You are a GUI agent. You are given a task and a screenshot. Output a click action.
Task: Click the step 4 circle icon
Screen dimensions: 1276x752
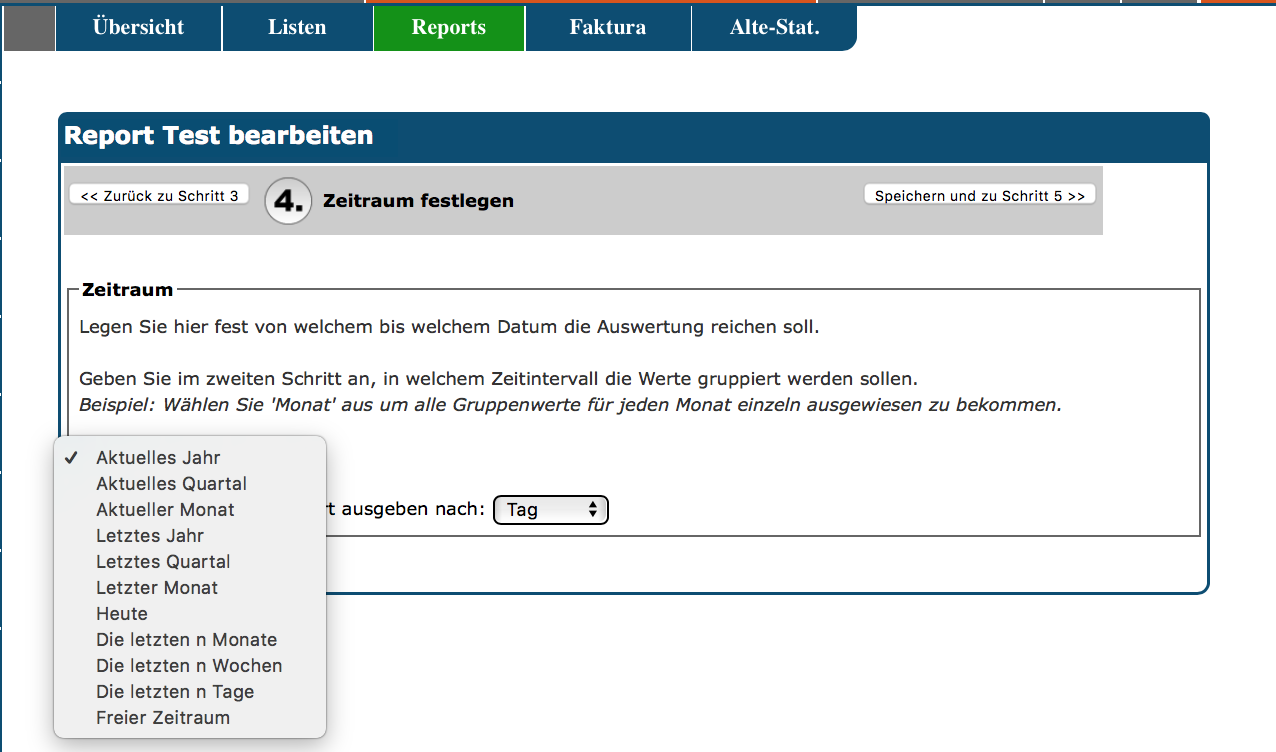[288, 201]
